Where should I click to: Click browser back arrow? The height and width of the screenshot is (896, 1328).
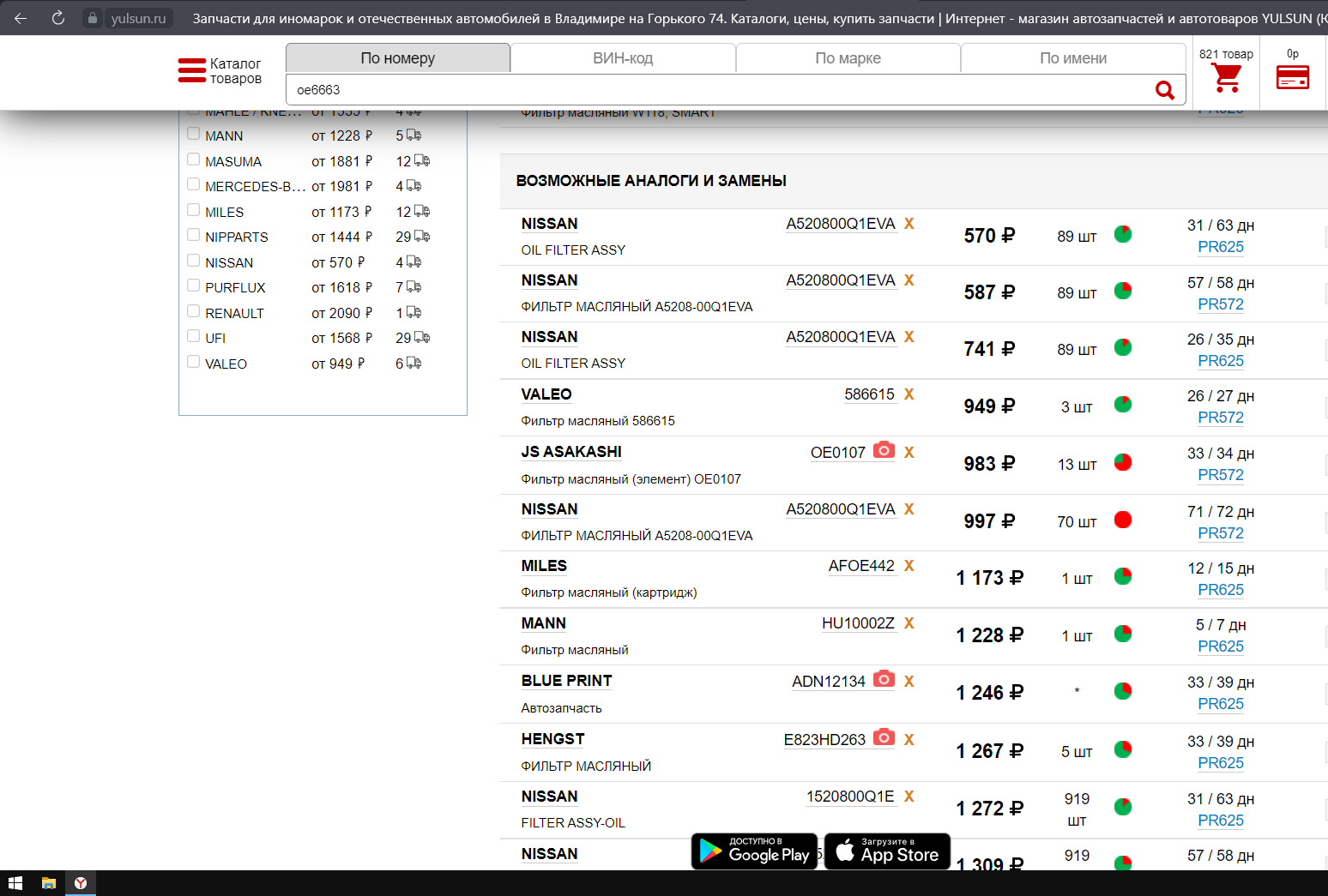pos(21,18)
